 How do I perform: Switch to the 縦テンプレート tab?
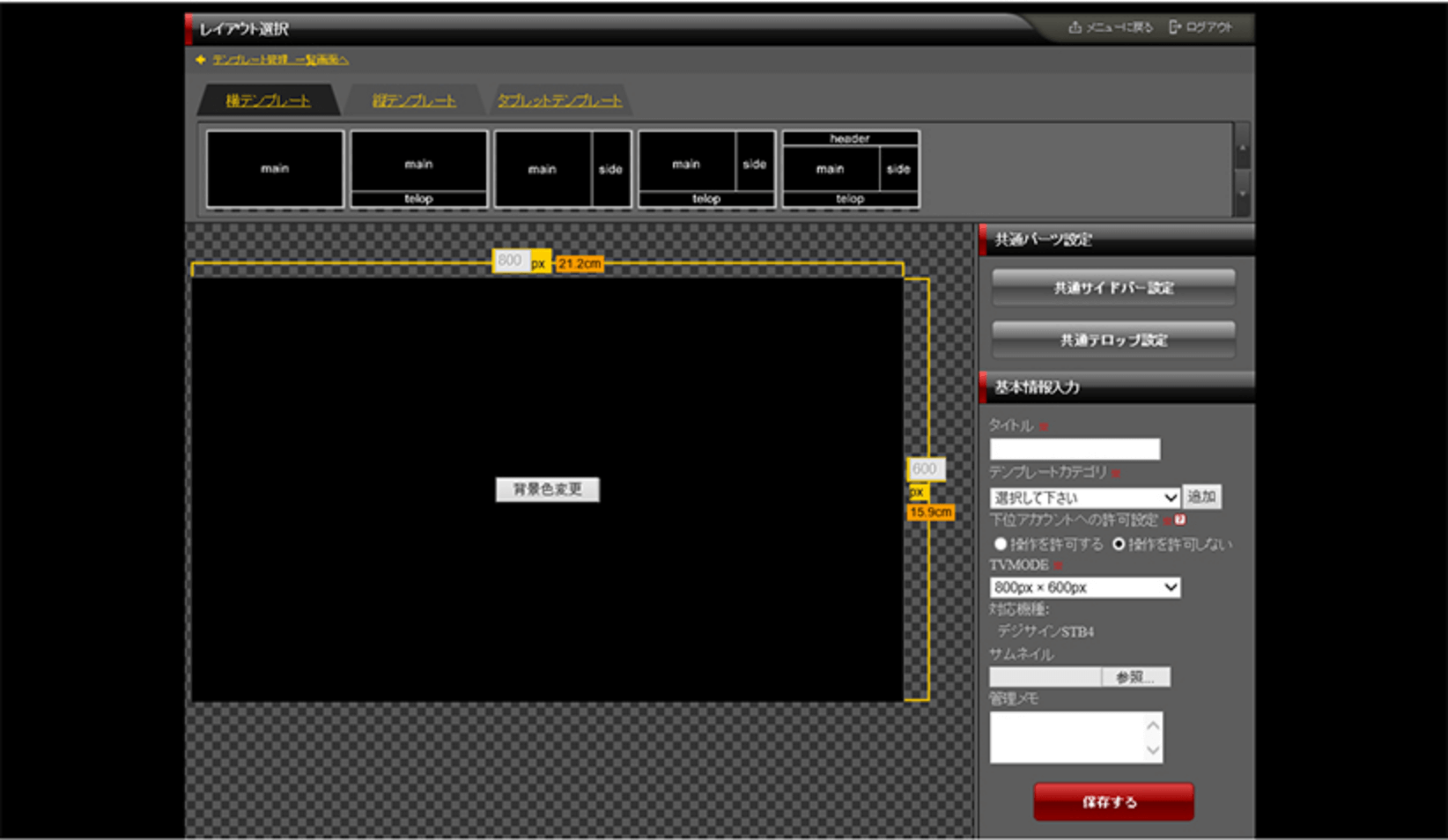[x=414, y=100]
